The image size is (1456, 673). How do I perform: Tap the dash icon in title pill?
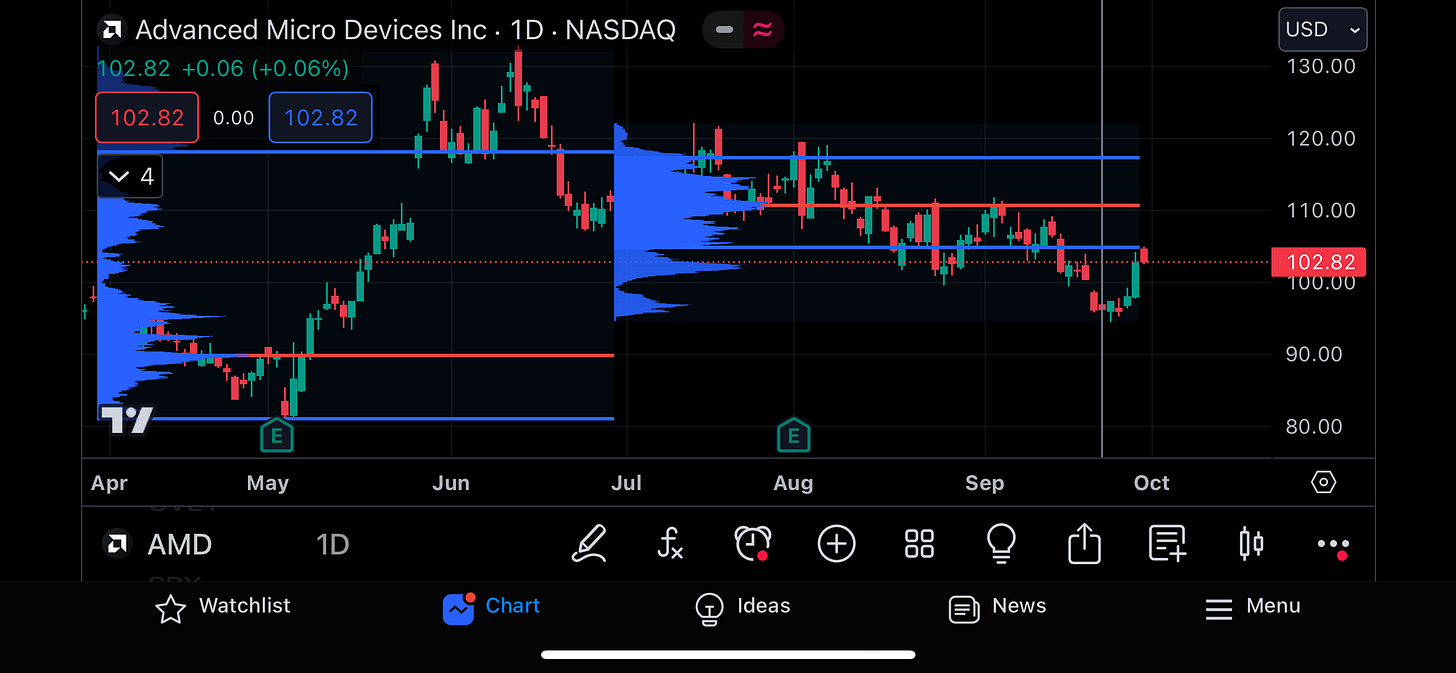click(x=725, y=30)
